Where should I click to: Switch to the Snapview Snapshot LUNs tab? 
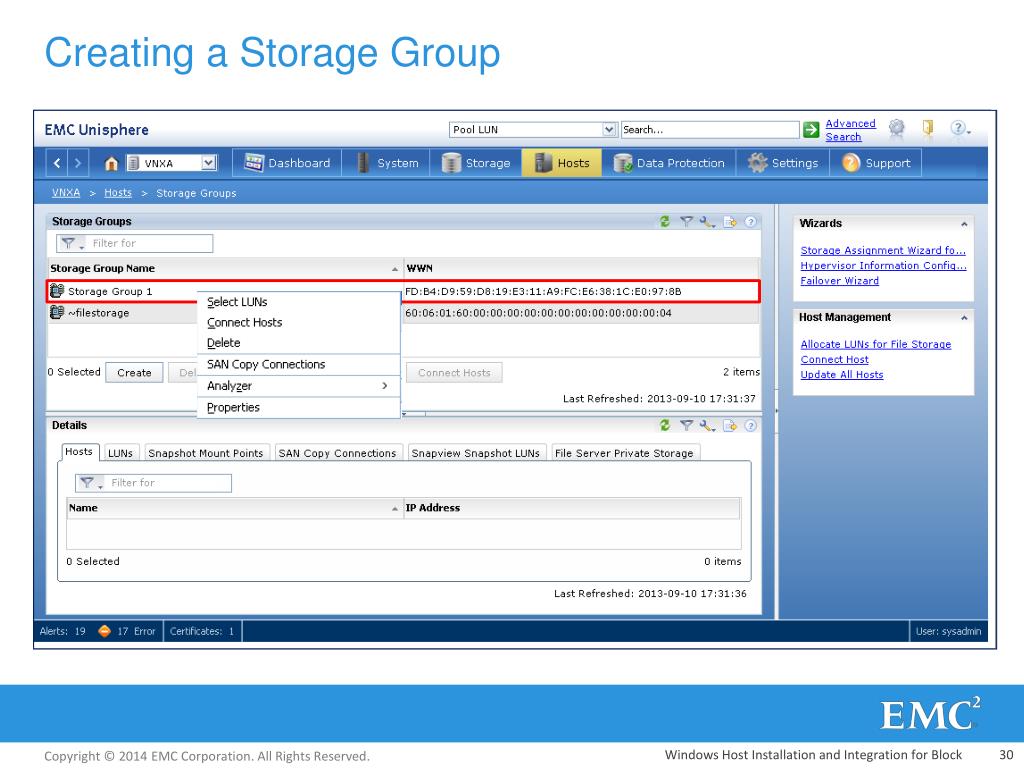[475, 453]
